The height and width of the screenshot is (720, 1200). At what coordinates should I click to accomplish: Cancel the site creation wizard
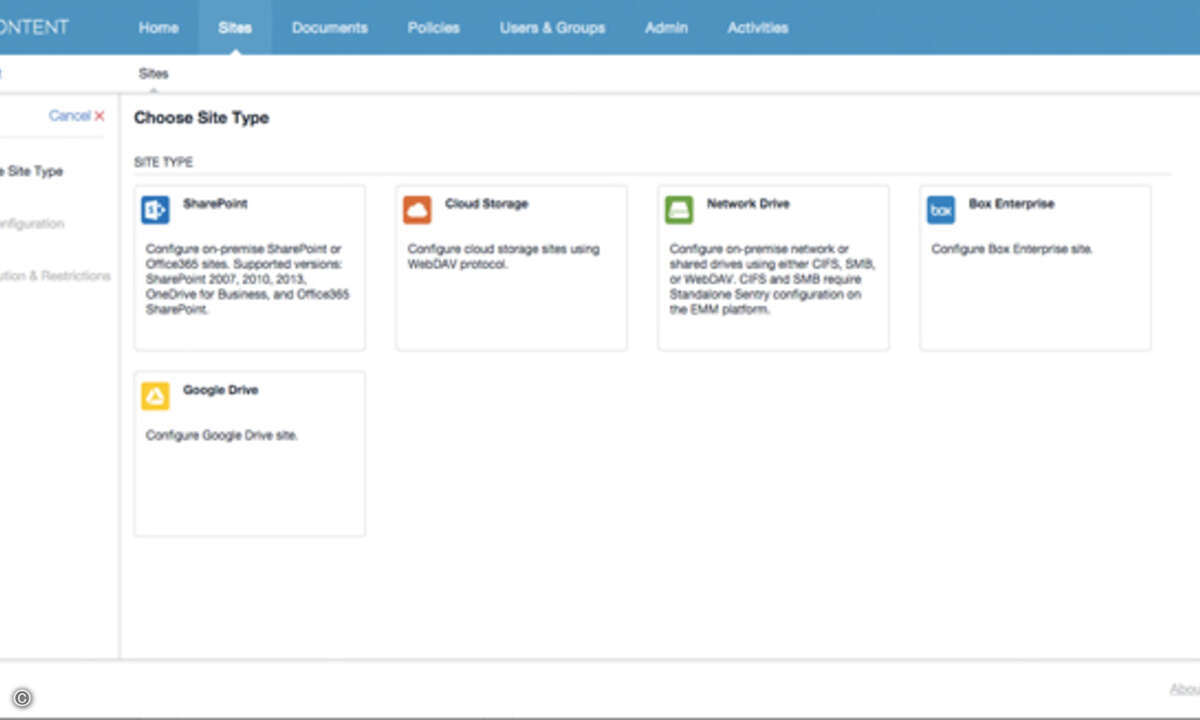[x=69, y=116]
